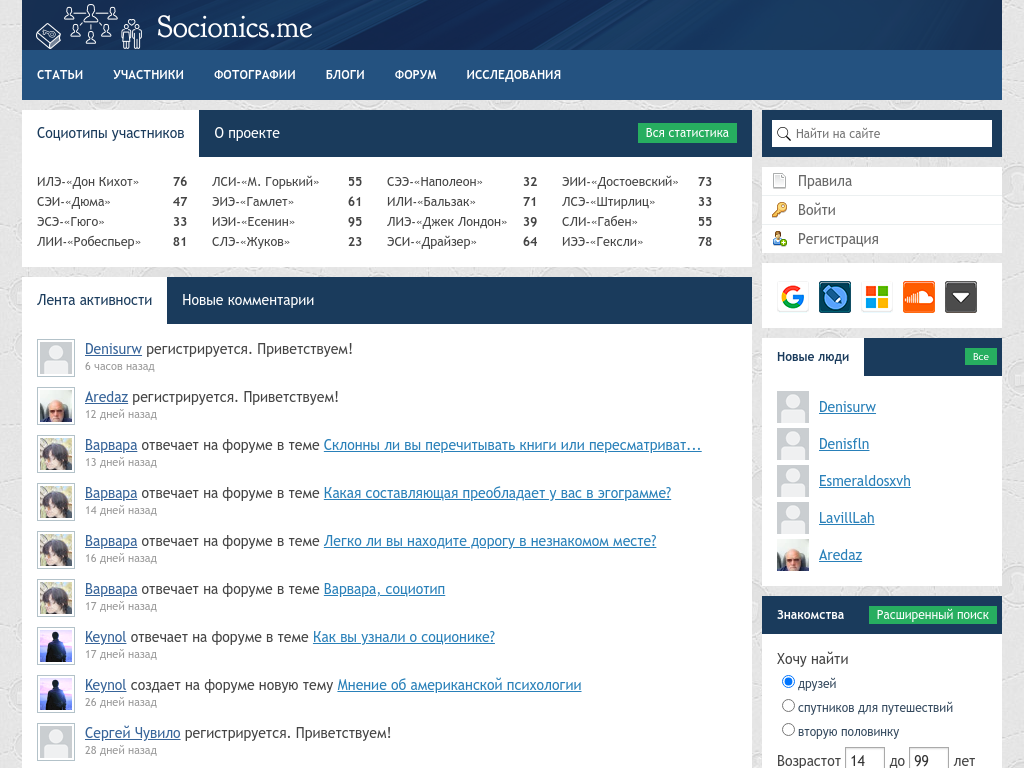This screenshot has height=768, width=1024.
Task: Open the Правила link
Action: point(824,181)
